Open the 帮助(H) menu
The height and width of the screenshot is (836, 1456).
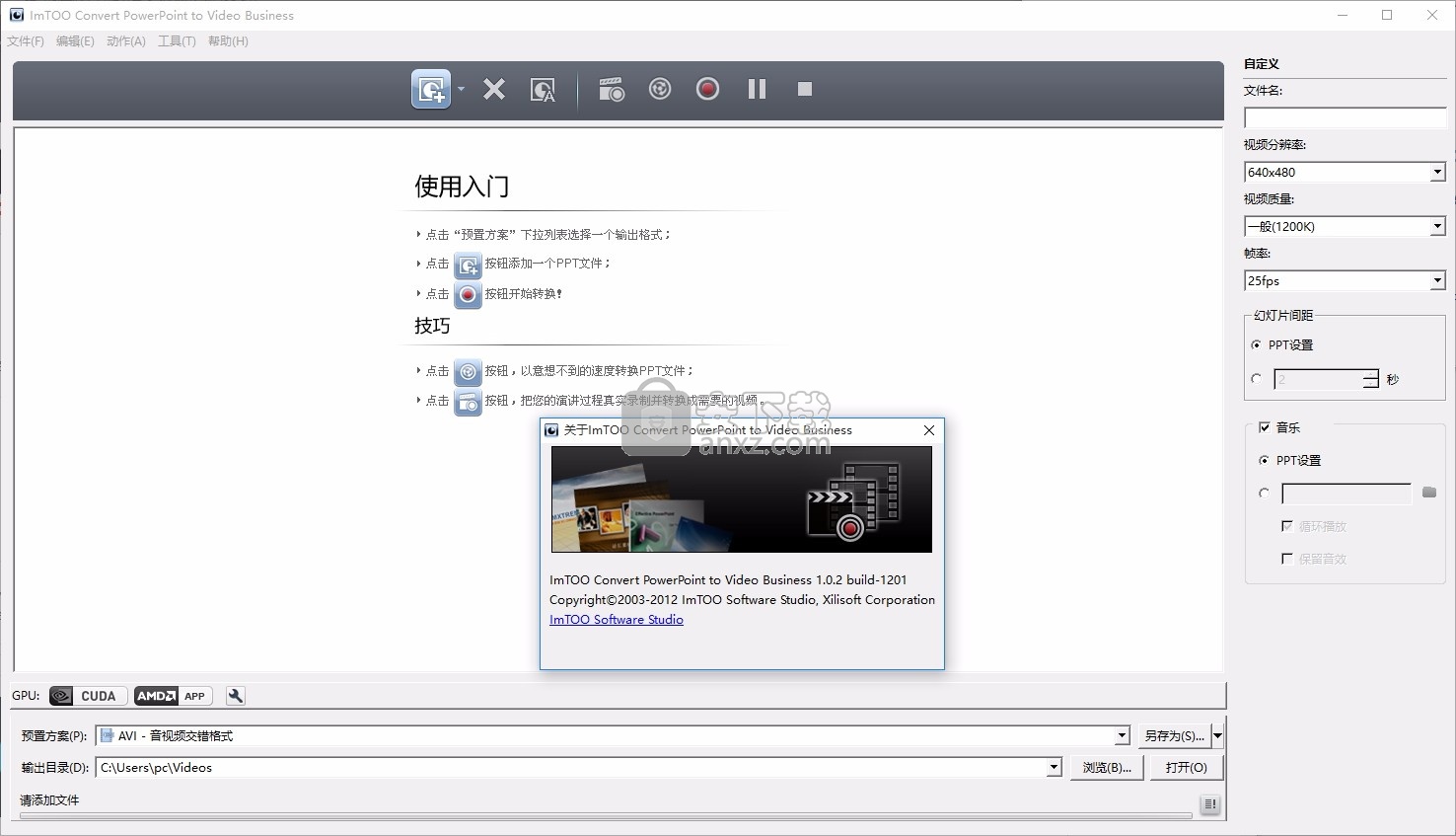(x=228, y=41)
